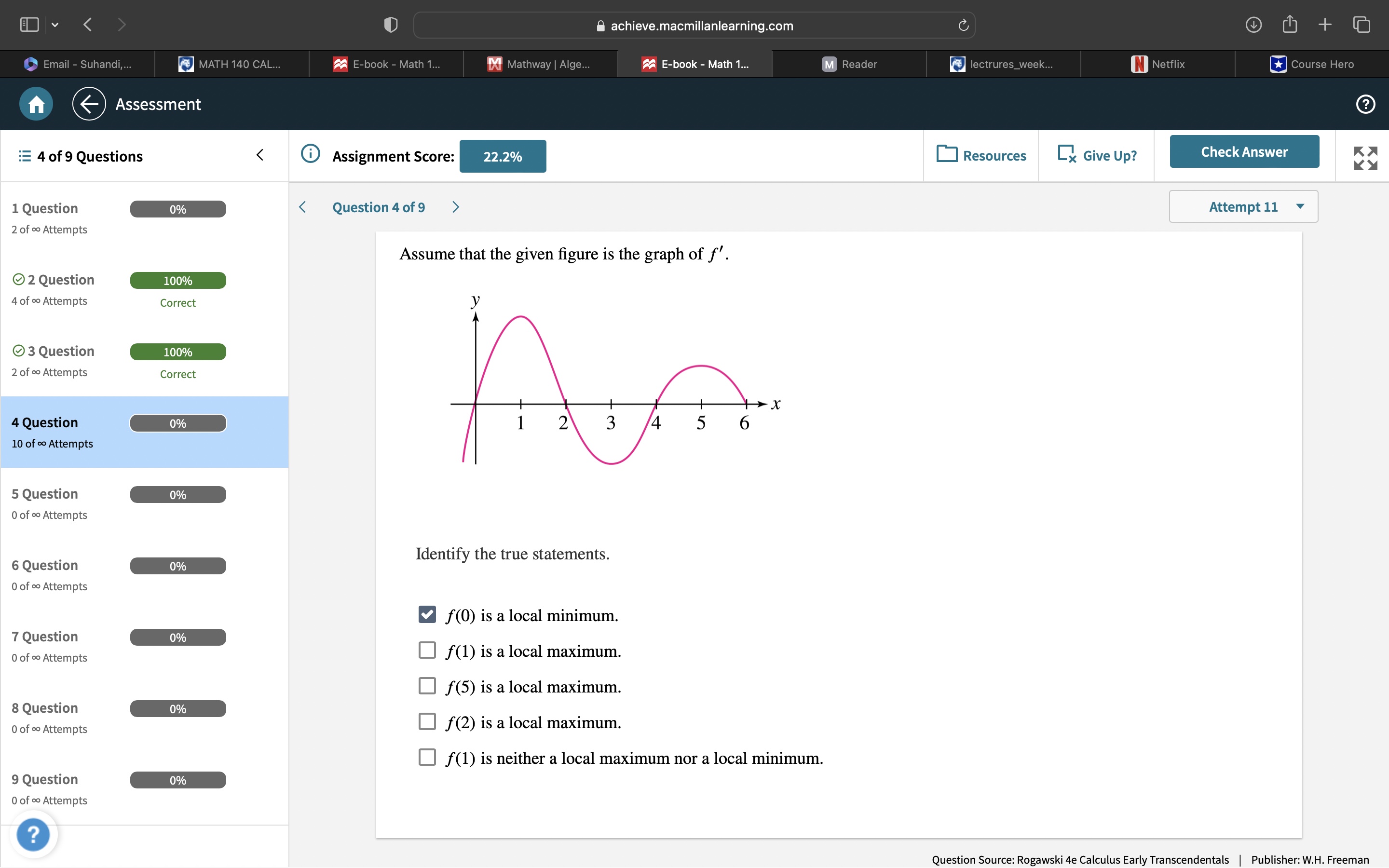Switch to the MATH 140 CAL tab

232,64
